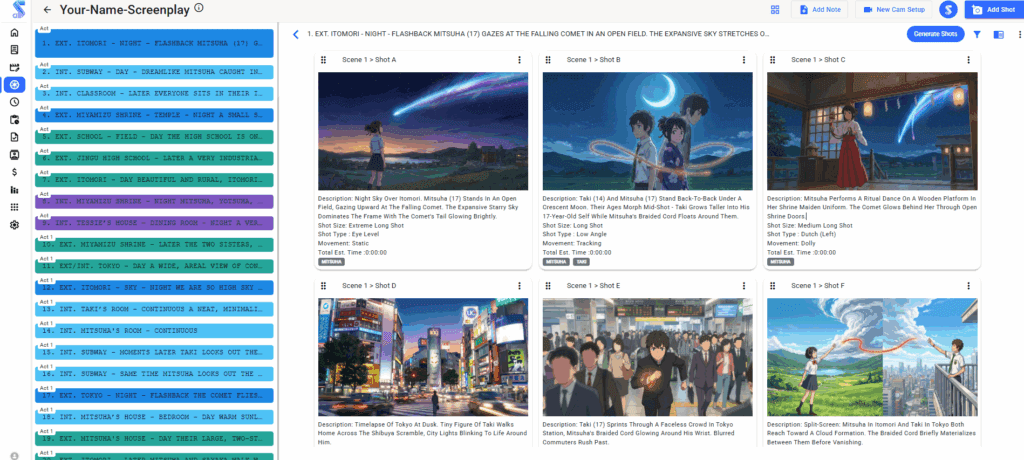This screenshot has width=1024, height=460.
Task: Select scene 17 EXT. TOKYO - NIGHT - FLASHBACK
Action: pos(154,395)
